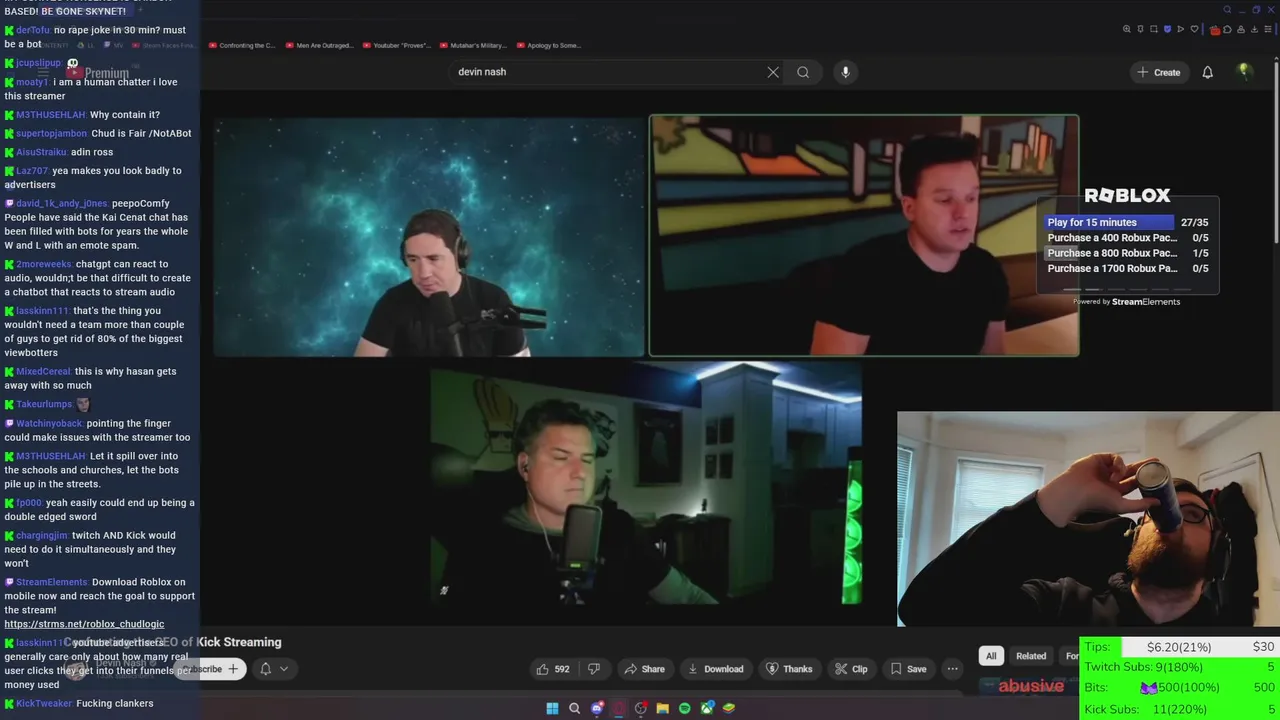The height and width of the screenshot is (720, 1280).
Task: Save the video to a playlist
Action: 908,669
